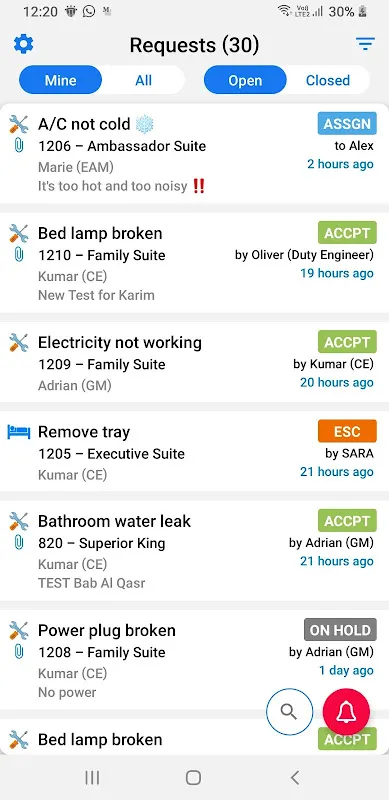Switch the requests filter to All

coord(143,80)
